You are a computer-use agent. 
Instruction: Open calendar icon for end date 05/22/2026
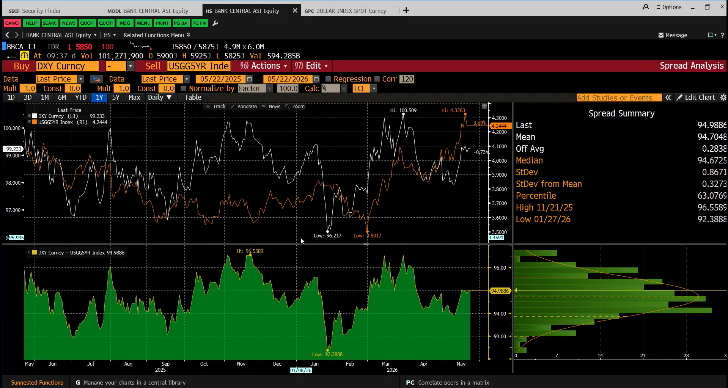point(316,79)
